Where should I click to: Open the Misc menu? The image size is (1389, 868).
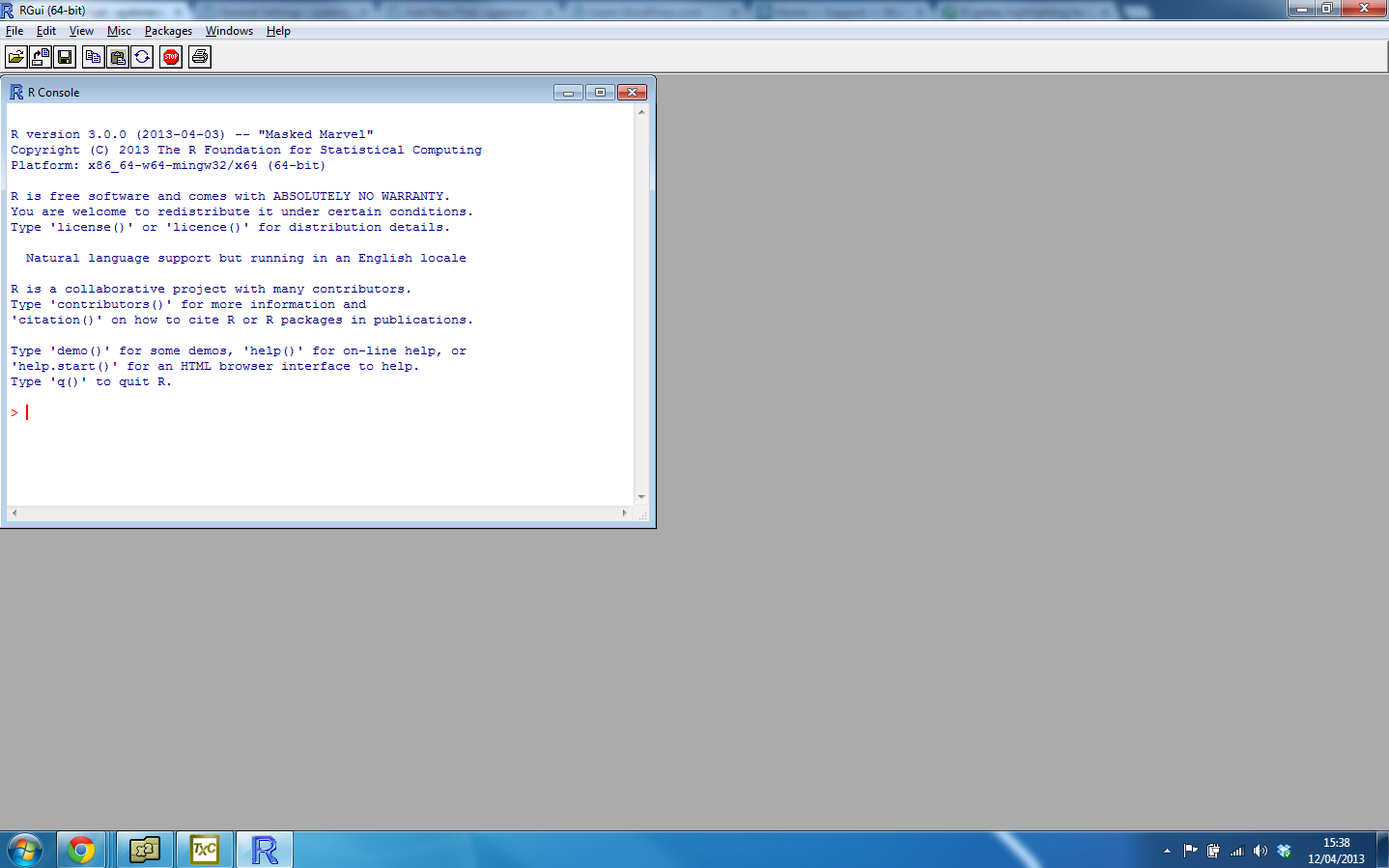tap(119, 31)
